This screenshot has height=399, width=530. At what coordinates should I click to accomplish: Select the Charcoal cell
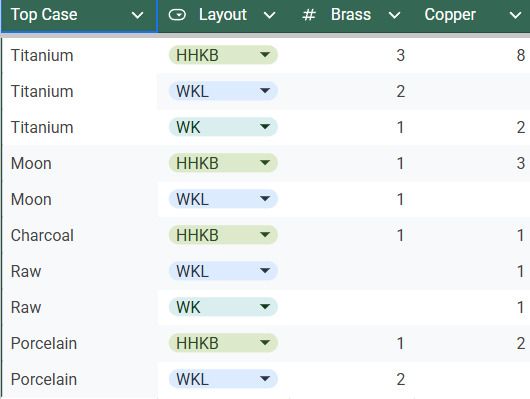tap(80, 235)
